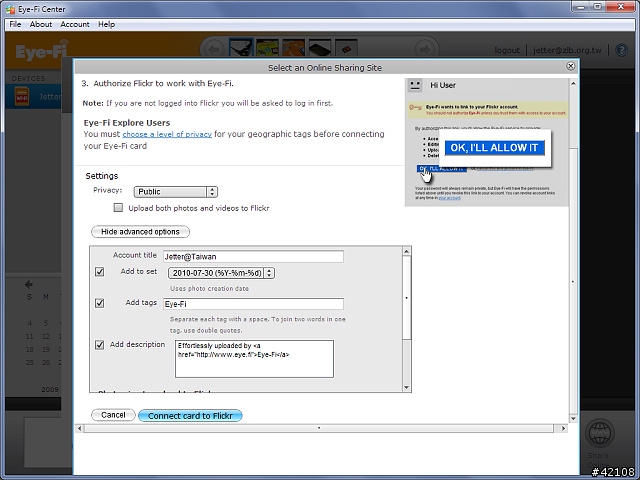Screen dimensions: 640x480
Task: Click the 'Eye-Fi Explore Users' heading
Action: [127, 123]
